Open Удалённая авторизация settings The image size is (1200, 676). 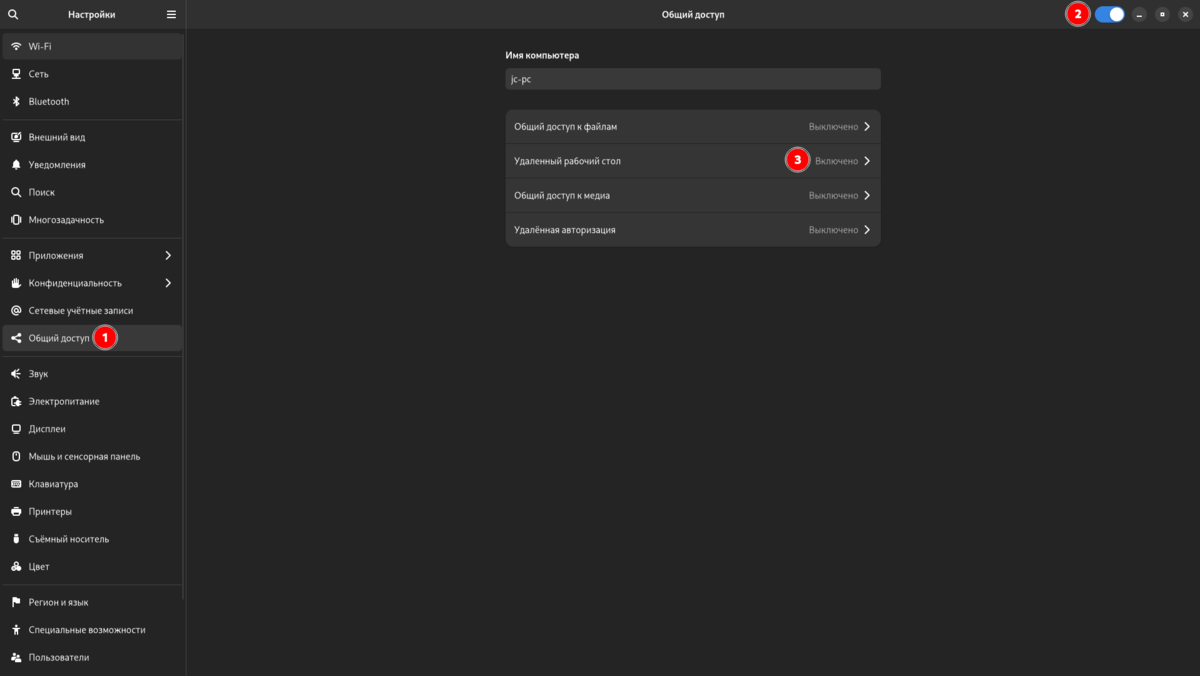pos(693,230)
